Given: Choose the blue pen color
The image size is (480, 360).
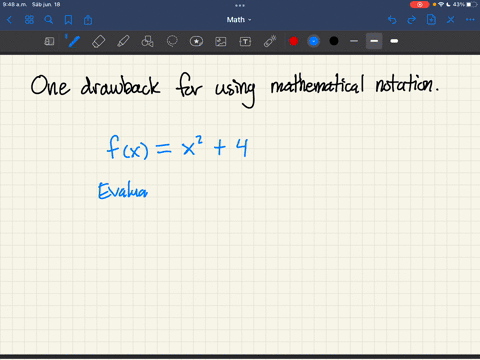Looking at the screenshot, I should coord(314,41).
